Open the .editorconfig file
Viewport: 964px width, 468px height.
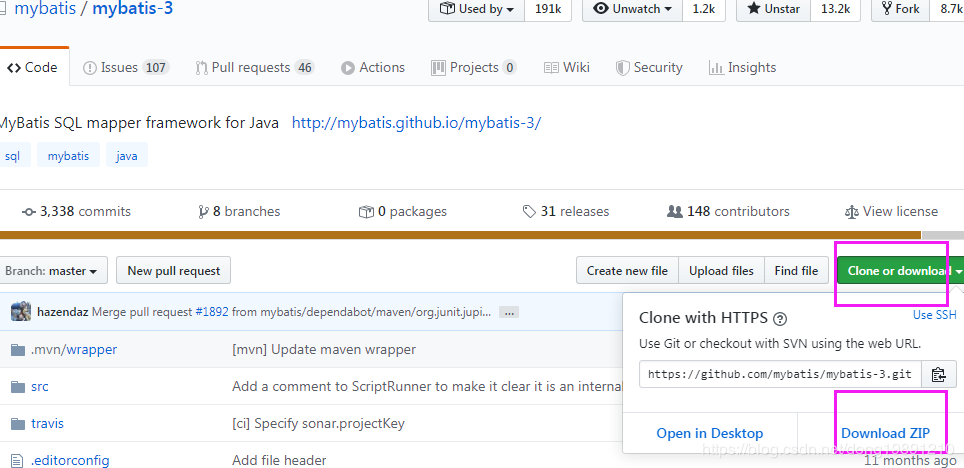click(70, 460)
